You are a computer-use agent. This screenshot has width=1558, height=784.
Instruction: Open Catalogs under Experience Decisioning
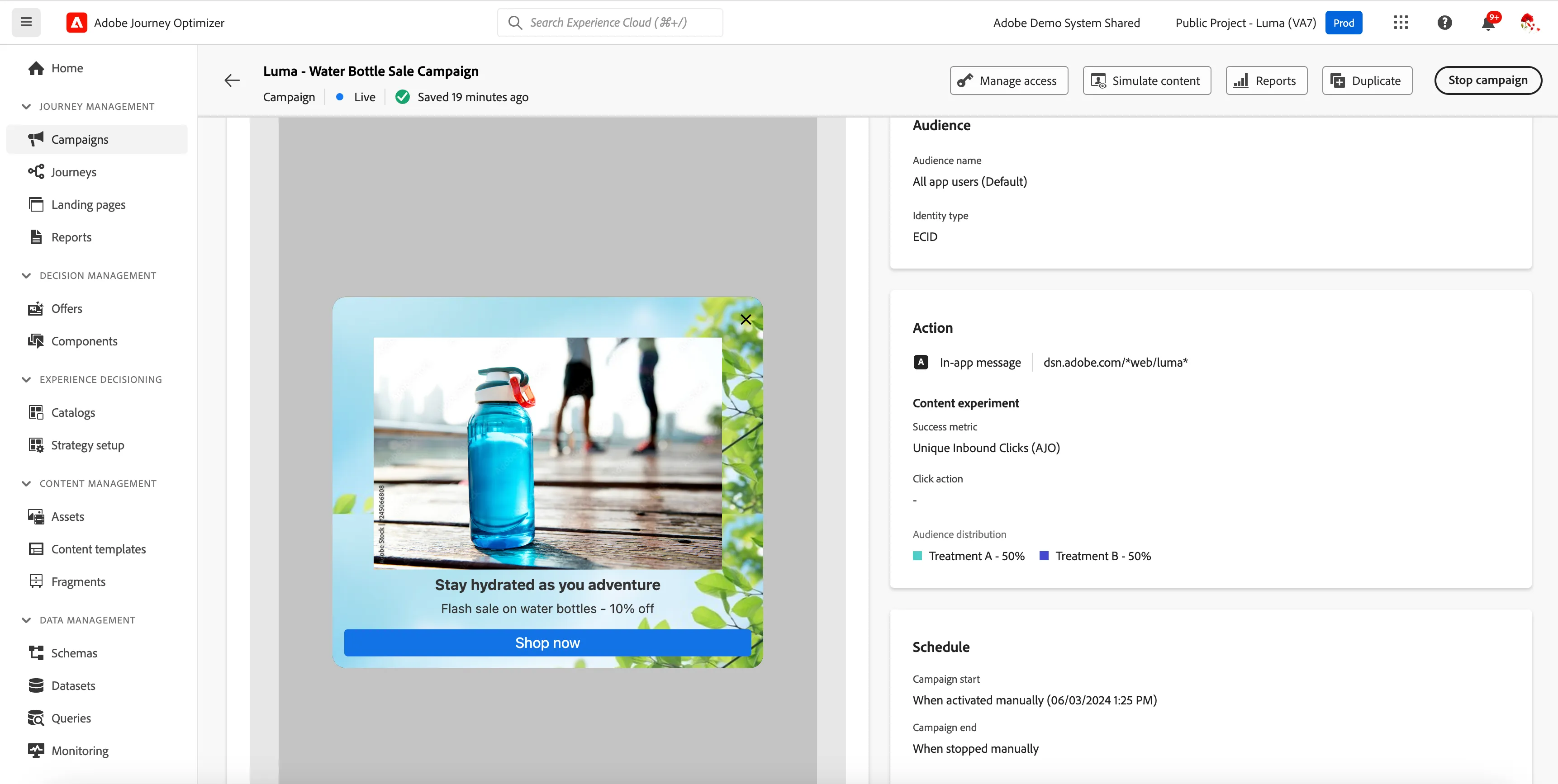pyautogui.click(x=97, y=412)
